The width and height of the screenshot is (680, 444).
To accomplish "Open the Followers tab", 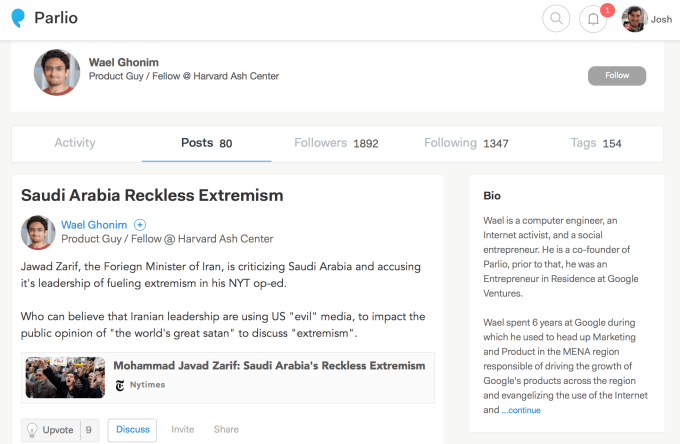I will pos(336,143).
